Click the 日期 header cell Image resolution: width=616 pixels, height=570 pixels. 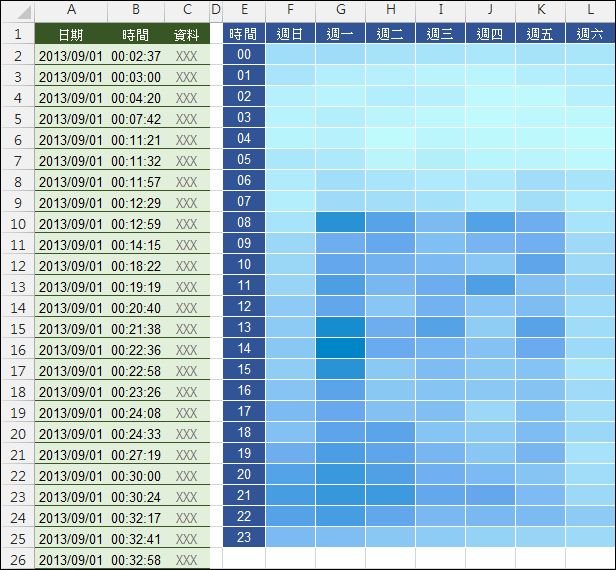tap(71, 35)
